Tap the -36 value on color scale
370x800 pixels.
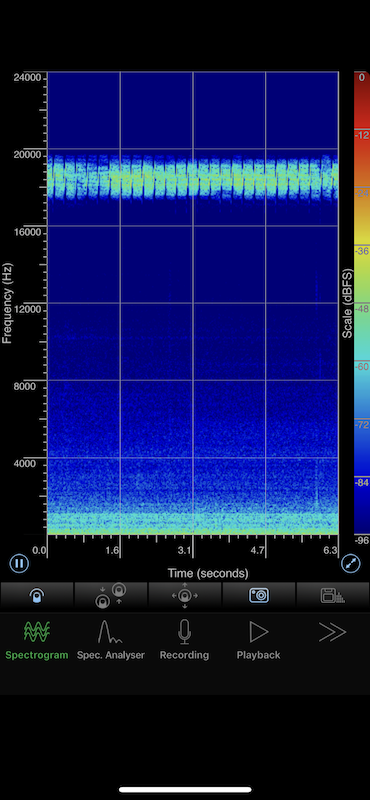pyautogui.click(x=361, y=251)
